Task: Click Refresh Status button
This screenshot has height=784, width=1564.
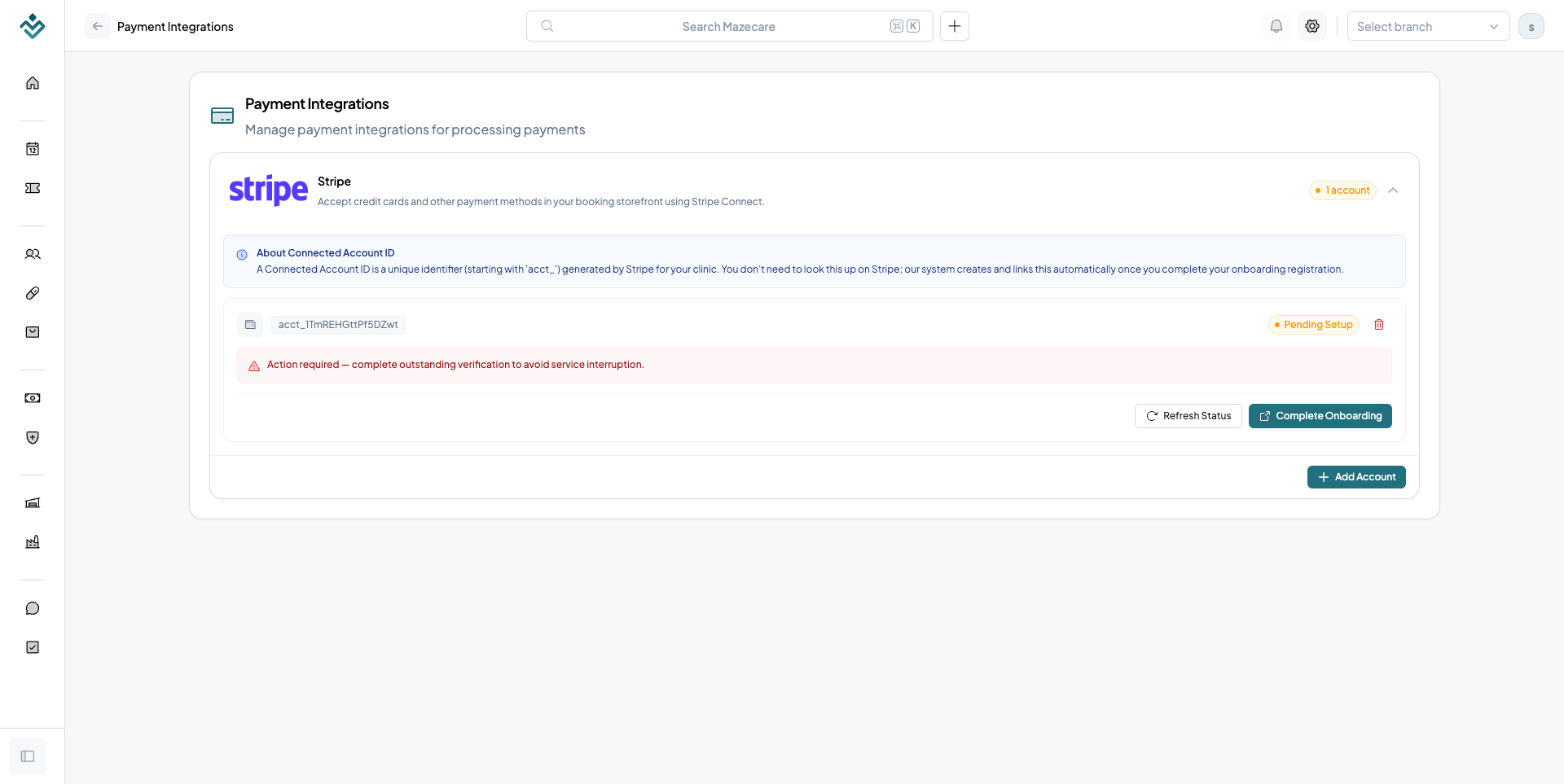Action: (1188, 416)
